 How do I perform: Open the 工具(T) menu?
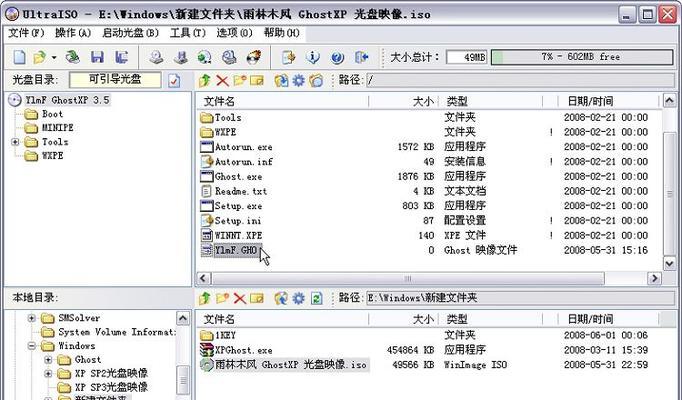coord(188,33)
